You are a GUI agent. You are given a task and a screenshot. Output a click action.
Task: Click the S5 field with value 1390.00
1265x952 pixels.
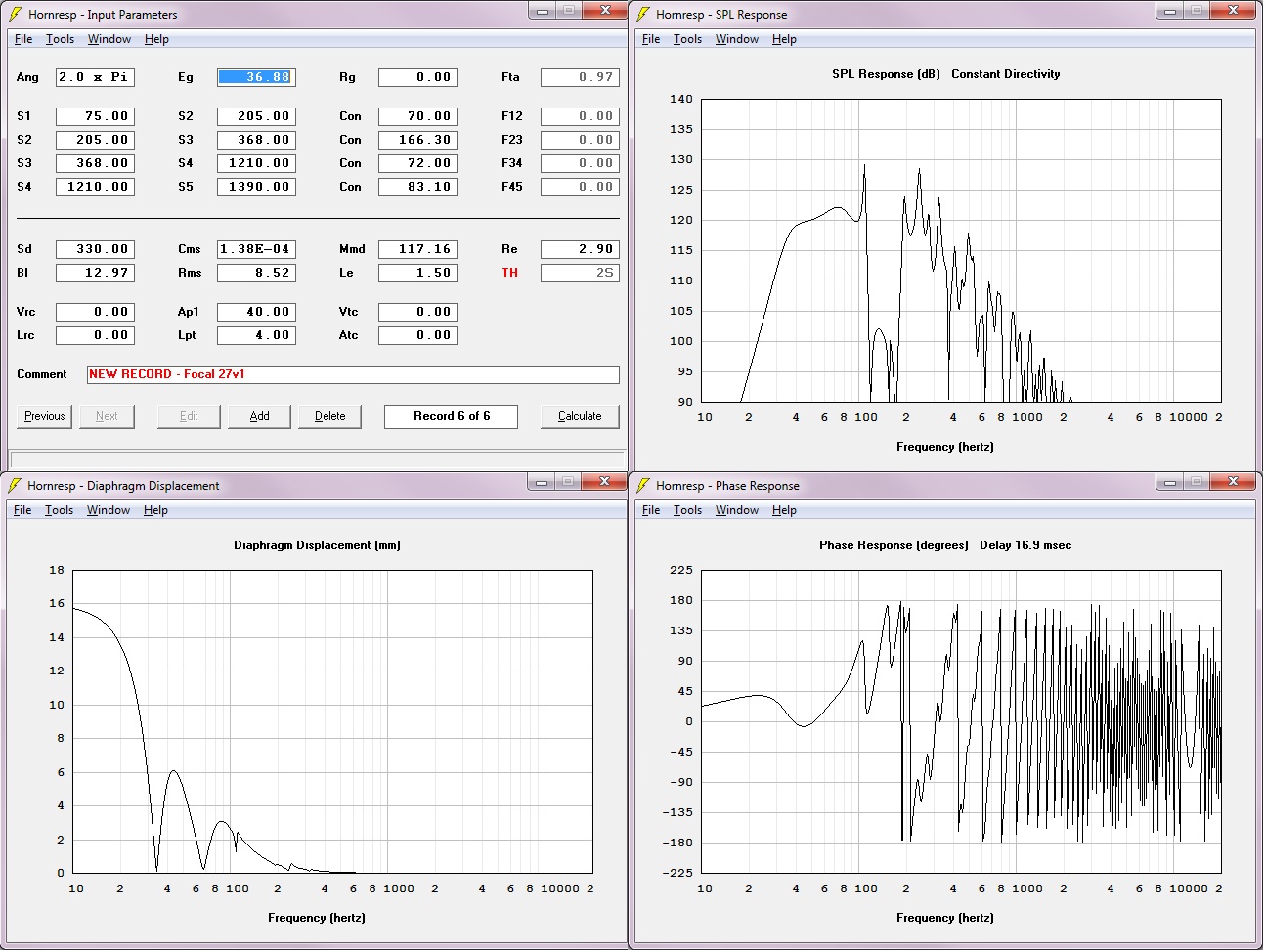pyautogui.click(x=256, y=187)
